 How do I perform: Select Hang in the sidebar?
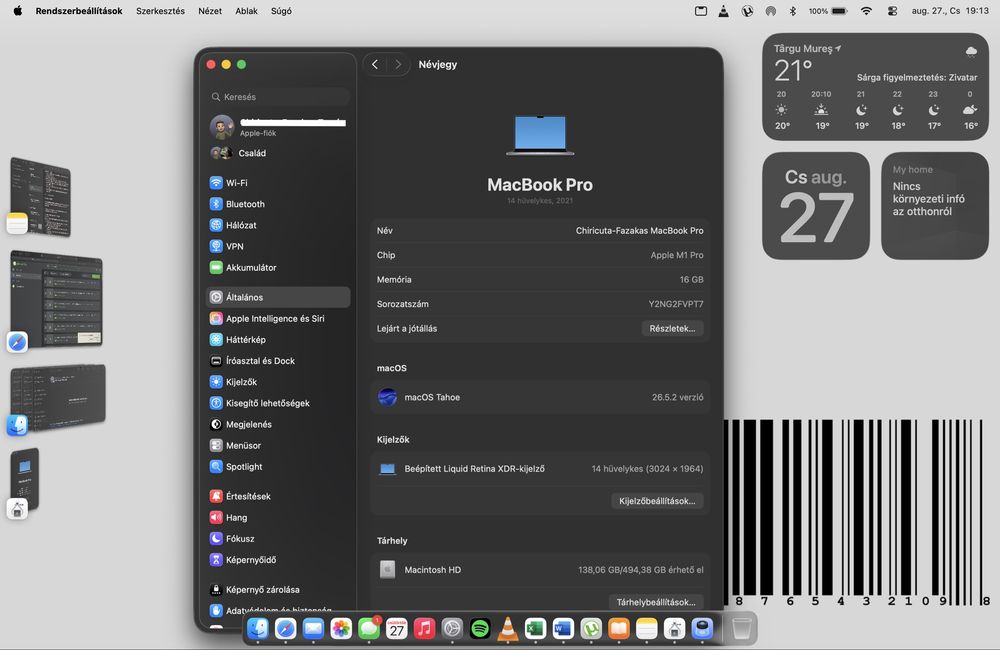278,517
